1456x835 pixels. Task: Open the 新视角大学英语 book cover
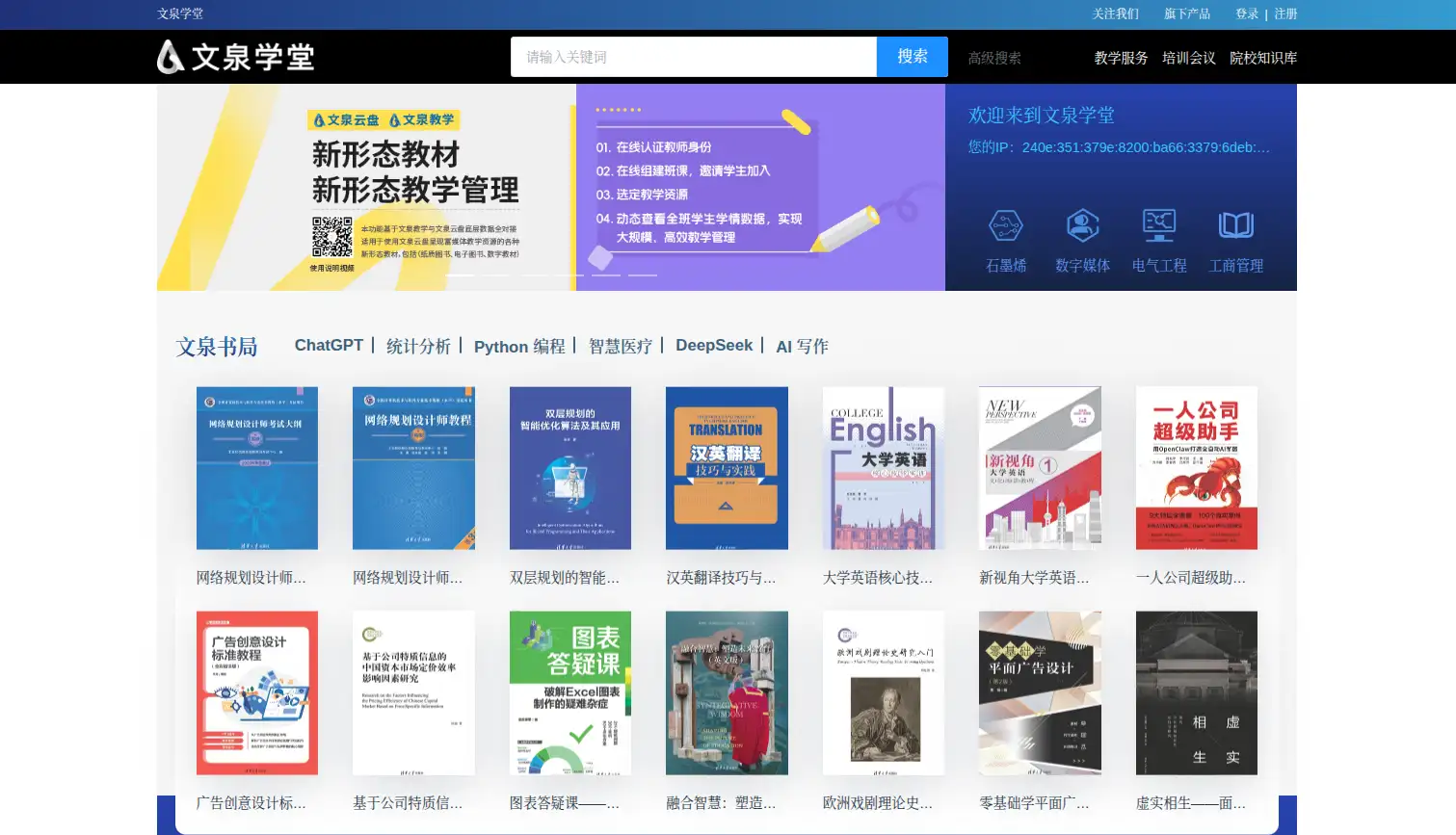[1040, 468]
